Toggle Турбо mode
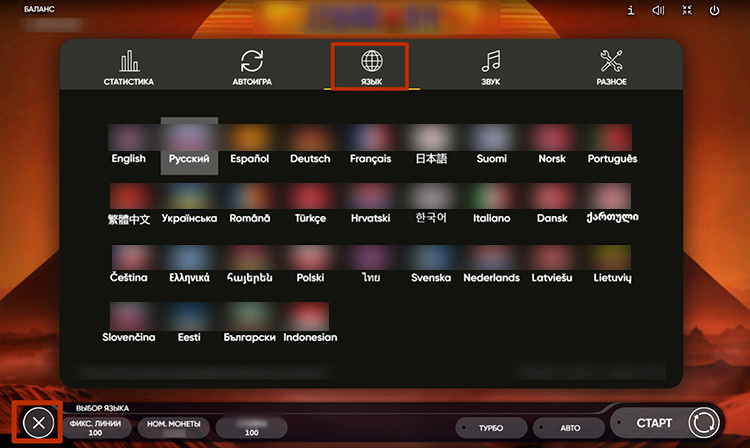750x448 pixels. pyautogui.click(x=491, y=427)
